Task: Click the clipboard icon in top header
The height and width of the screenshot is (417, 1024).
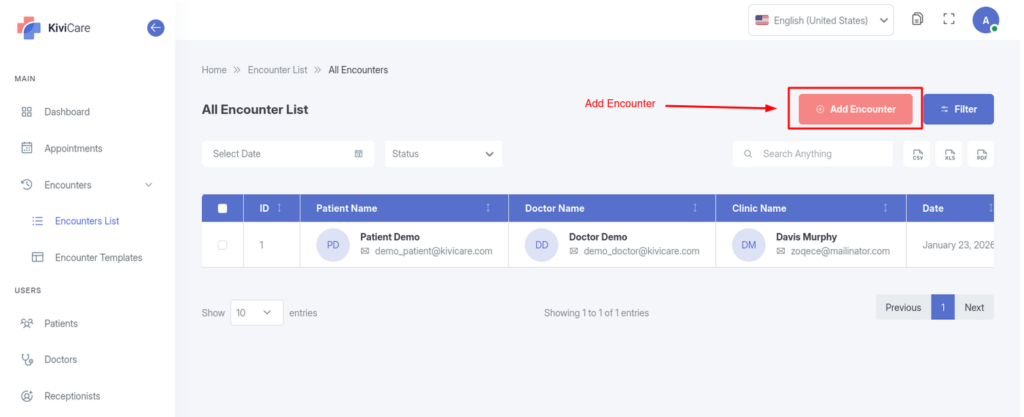Action: [917, 19]
